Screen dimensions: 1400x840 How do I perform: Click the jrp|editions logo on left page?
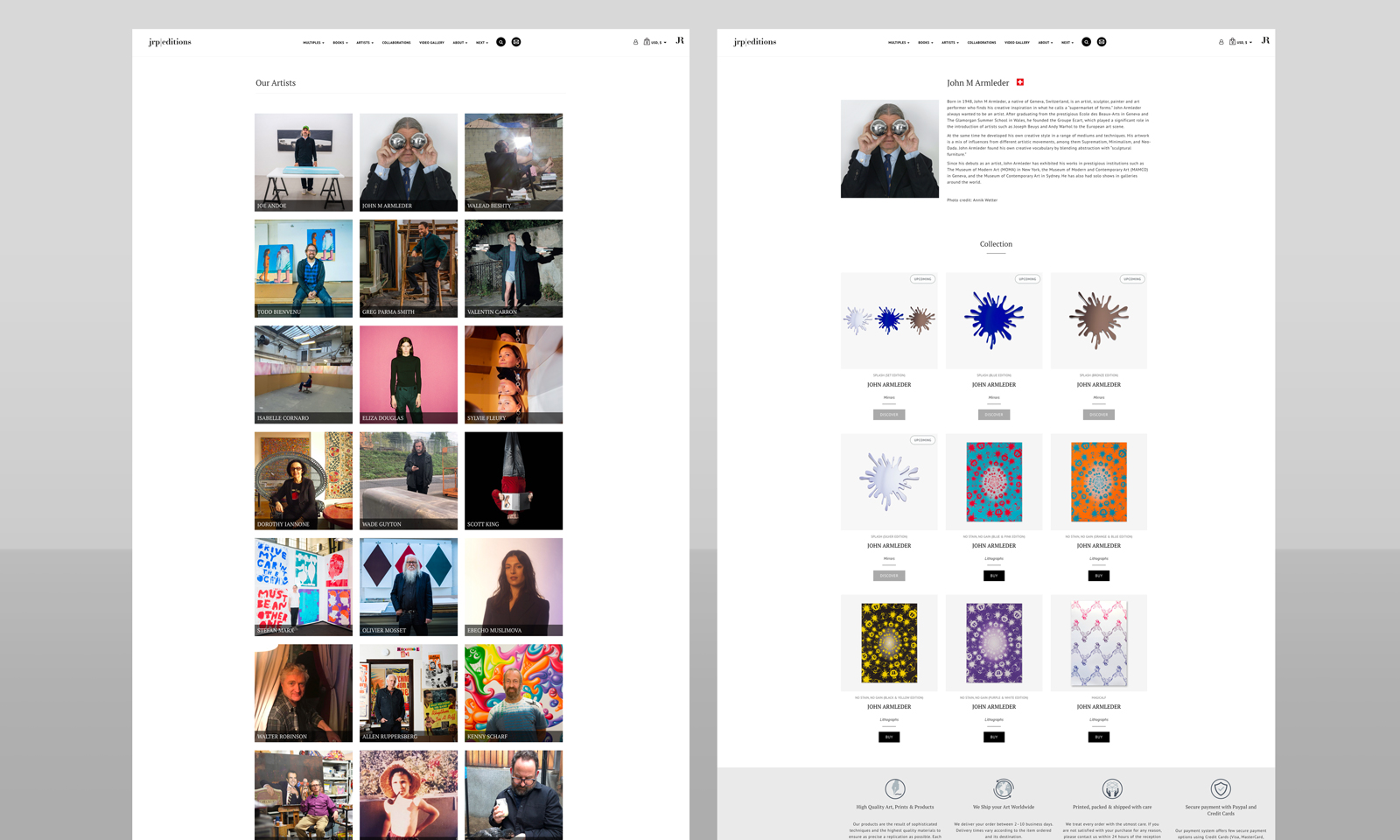click(x=170, y=42)
